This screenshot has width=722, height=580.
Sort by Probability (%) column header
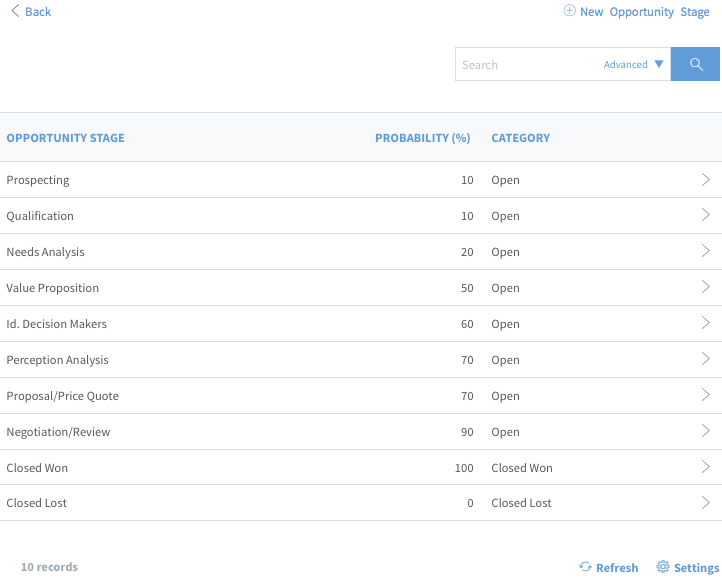tap(423, 138)
